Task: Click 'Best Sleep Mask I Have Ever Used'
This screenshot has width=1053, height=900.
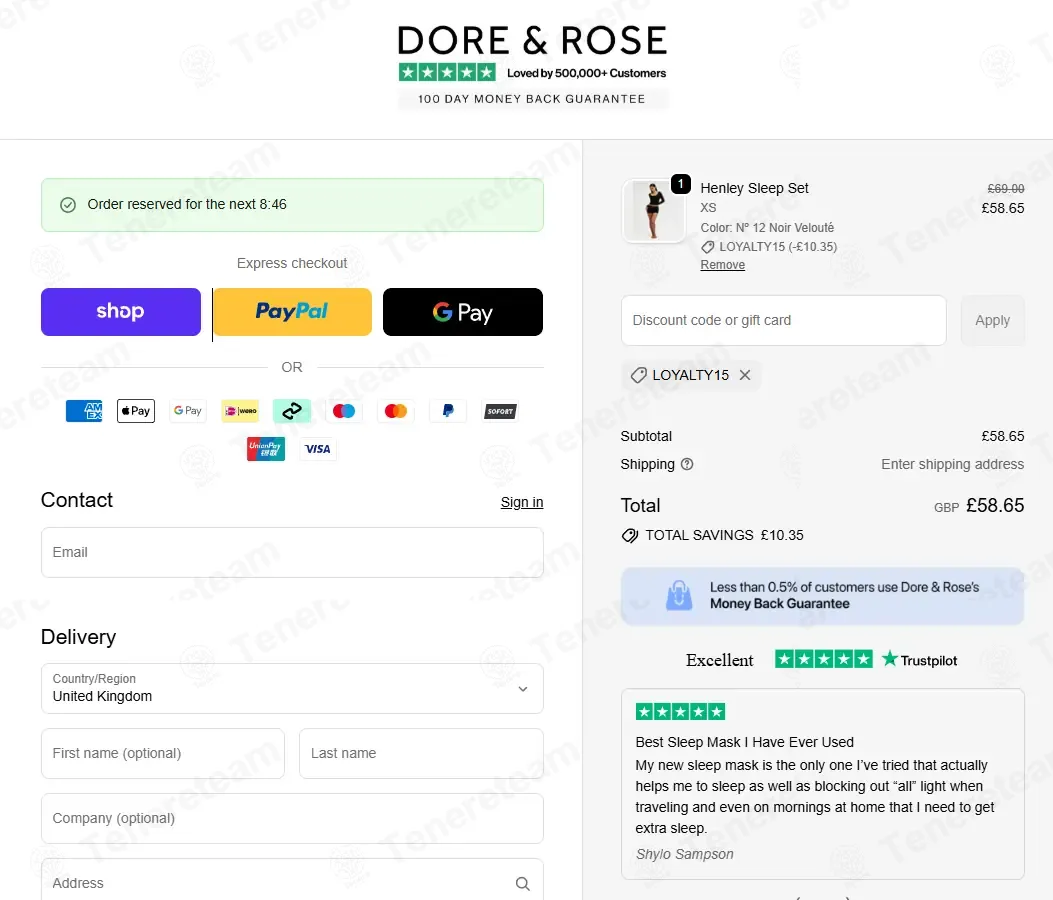Action: (x=745, y=742)
